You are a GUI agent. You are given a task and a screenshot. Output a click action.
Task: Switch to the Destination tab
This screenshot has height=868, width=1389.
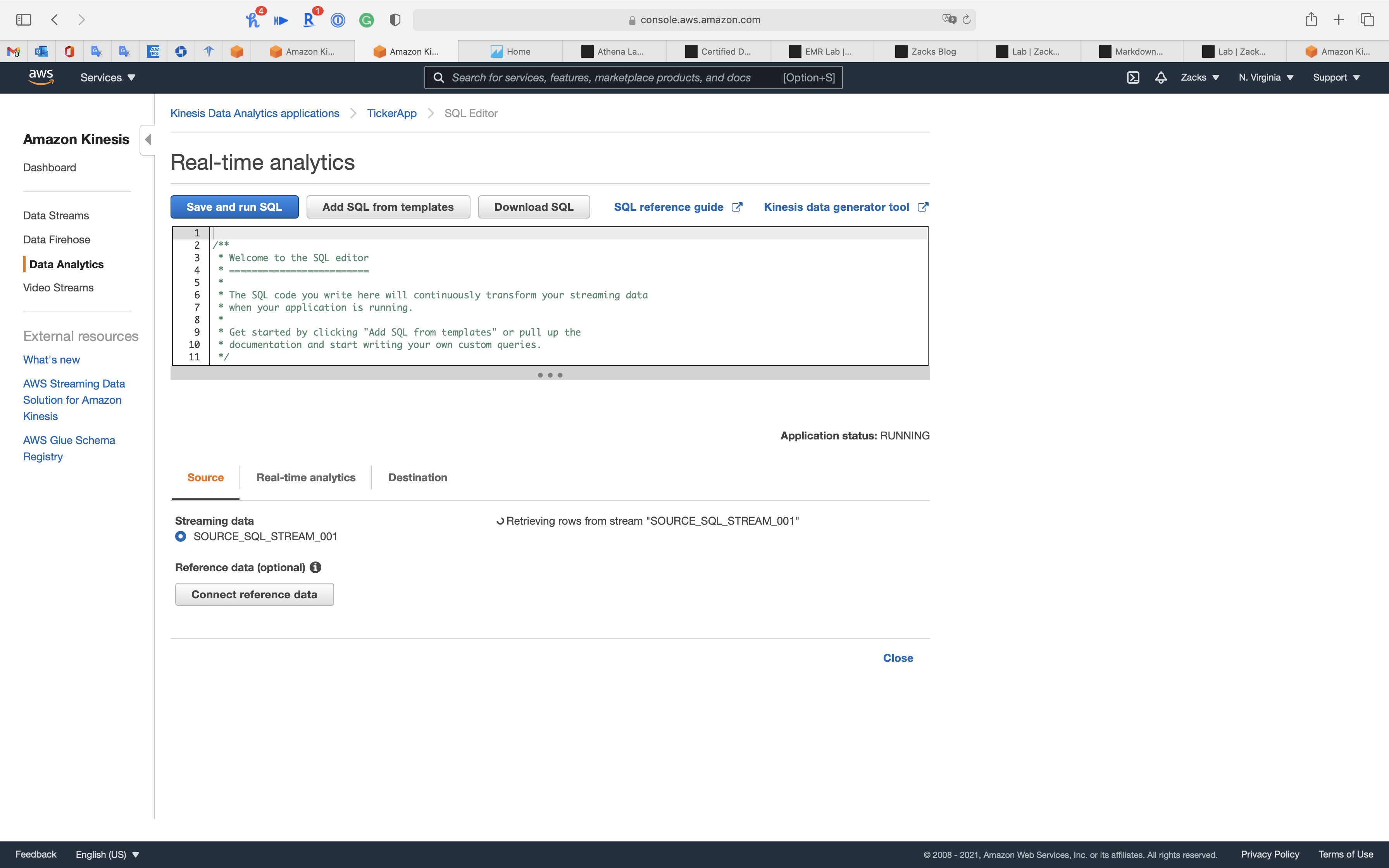[417, 478]
